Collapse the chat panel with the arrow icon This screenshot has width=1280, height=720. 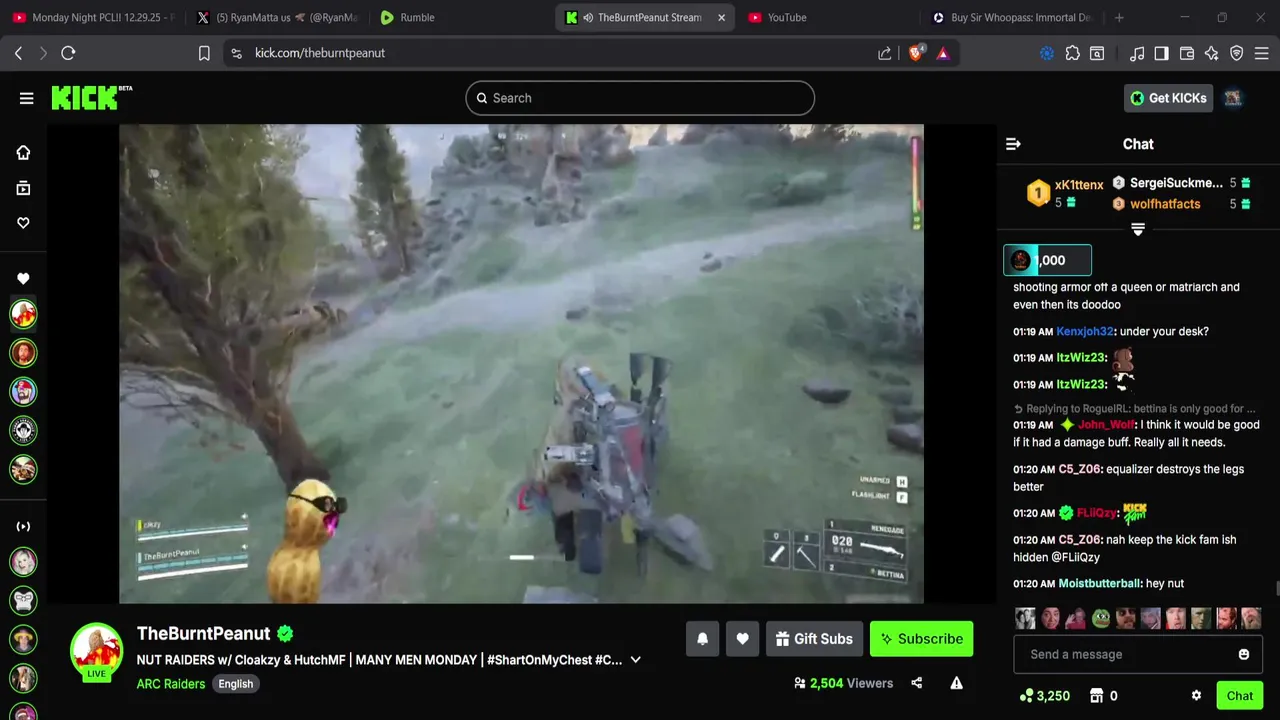point(1013,144)
